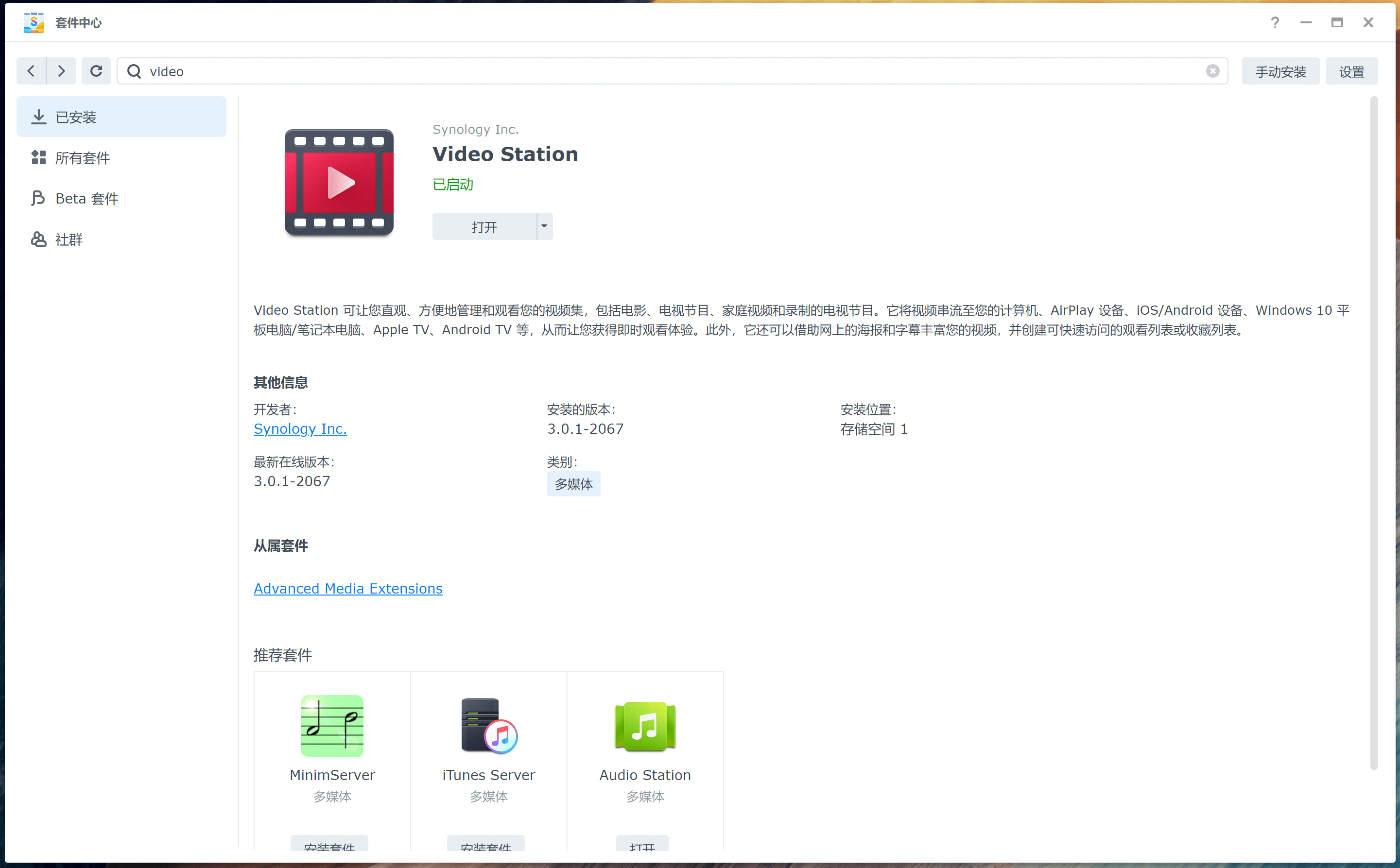Viewport: 1400px width, 868px height.
Task: Click the Audio Station package name
Action: coord(645,775)
